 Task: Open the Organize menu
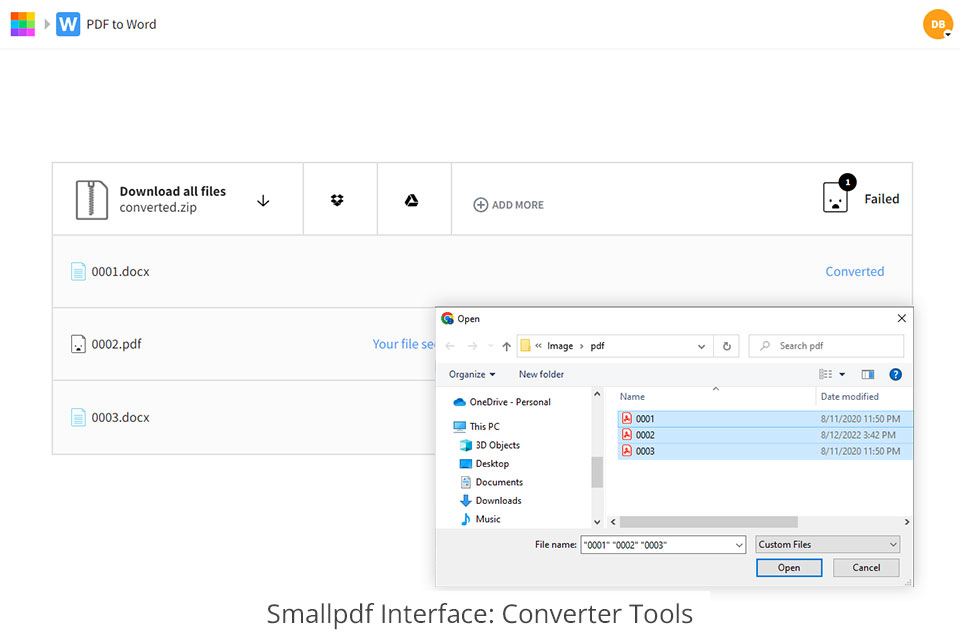(x=472, y=374)
